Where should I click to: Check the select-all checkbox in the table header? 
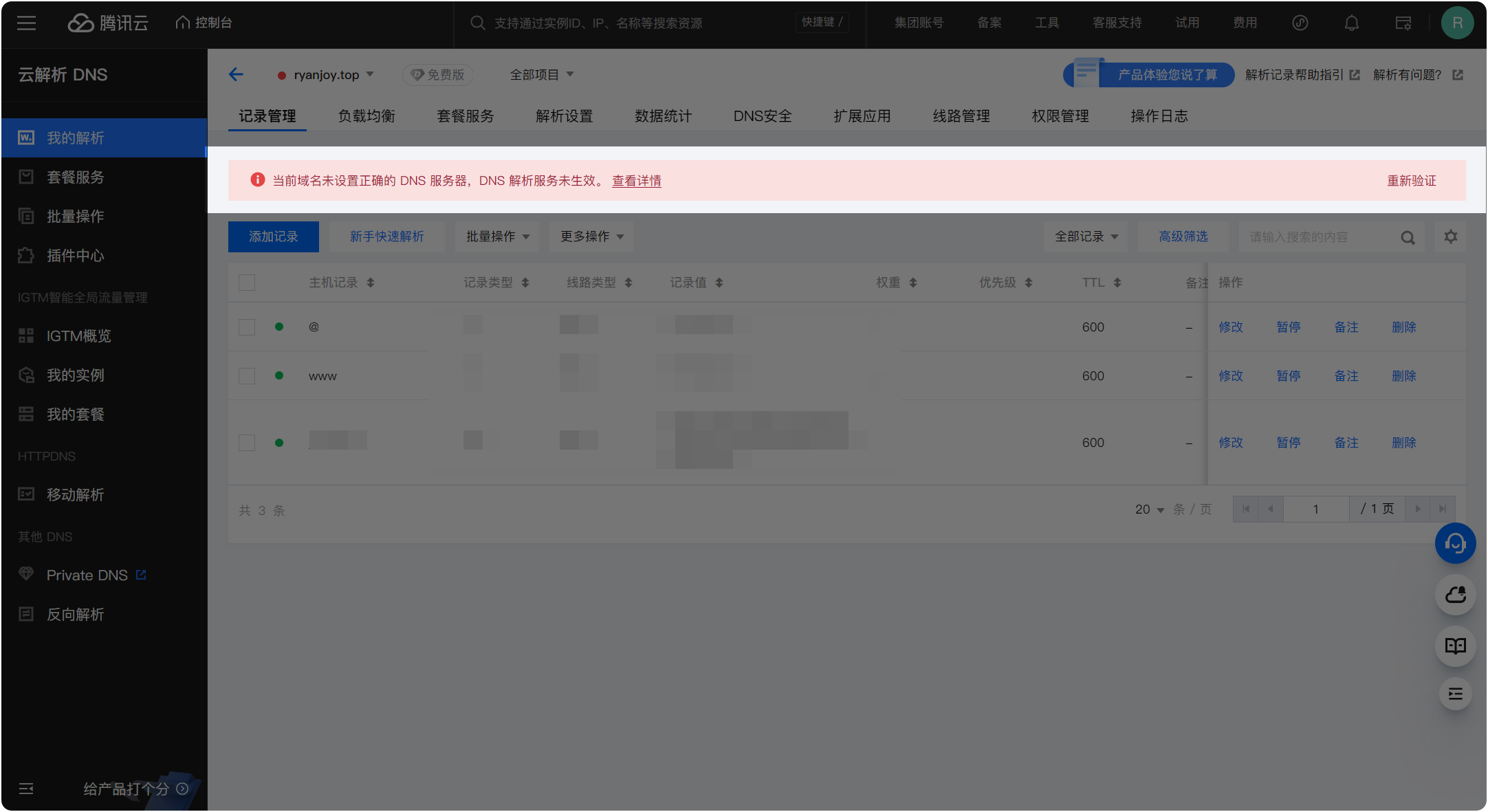[x=246, y=282]
